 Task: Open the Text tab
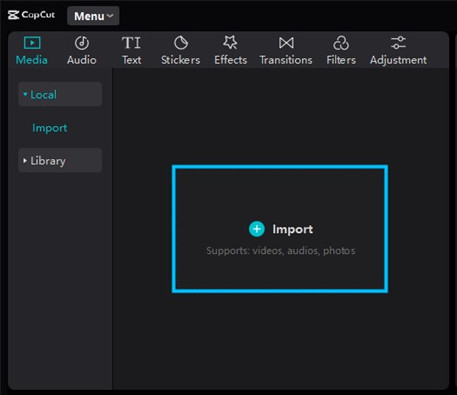tap(131, 51)
